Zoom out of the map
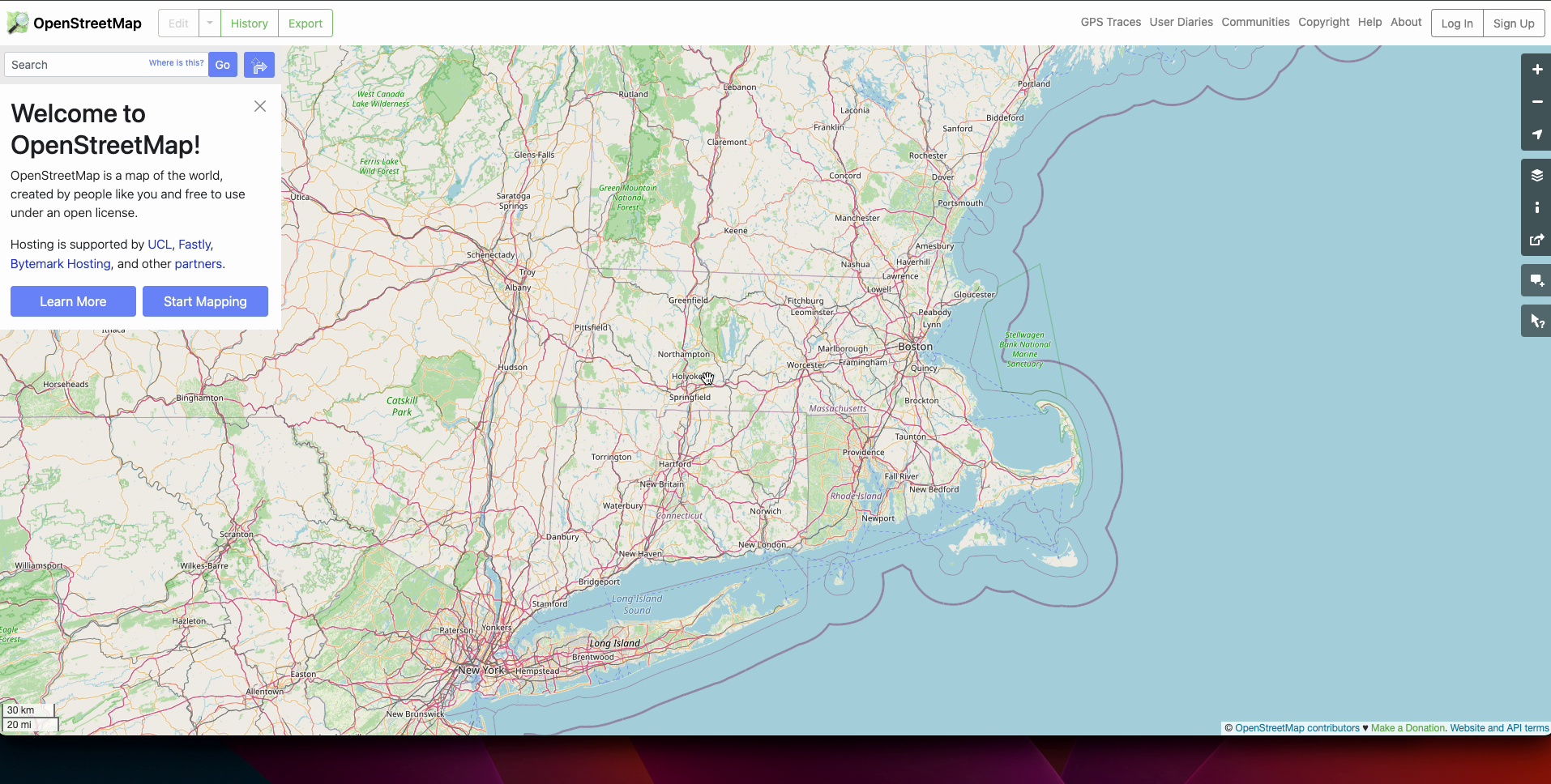The width and height of the screenshot is (1551, 784). pyautogui.click(x=1536, y=102)
